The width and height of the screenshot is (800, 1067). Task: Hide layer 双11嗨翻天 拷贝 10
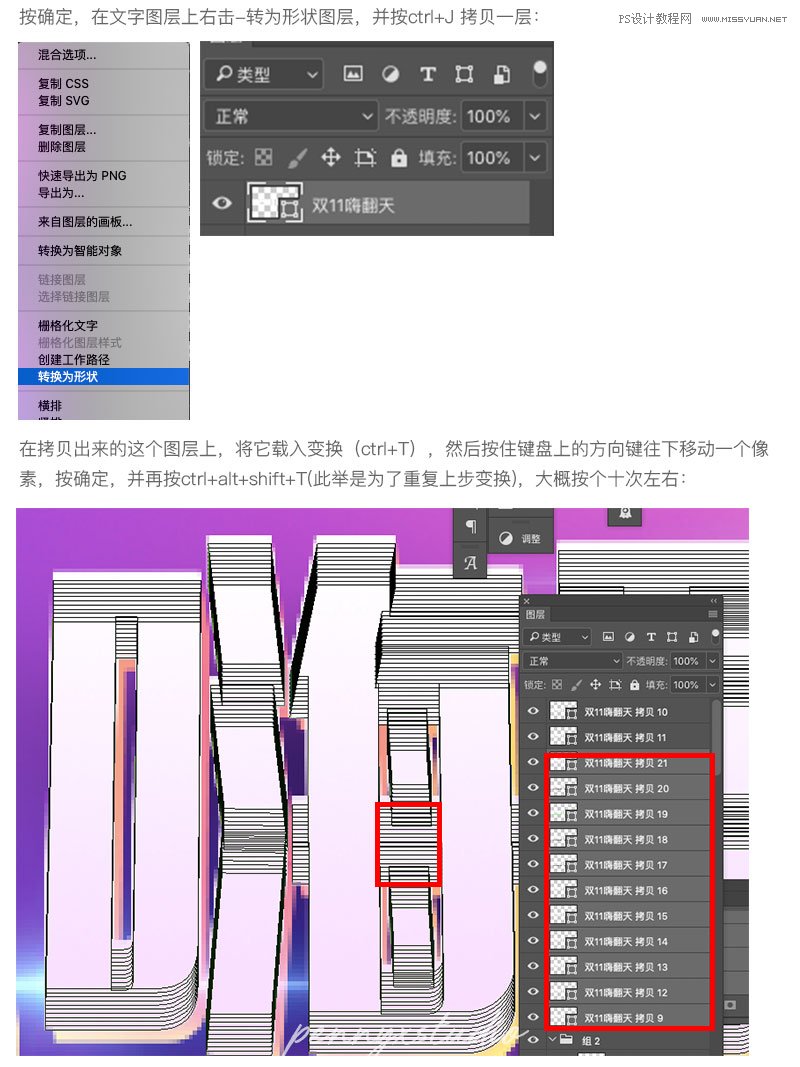pyautogui.click(x=533, y=711)
